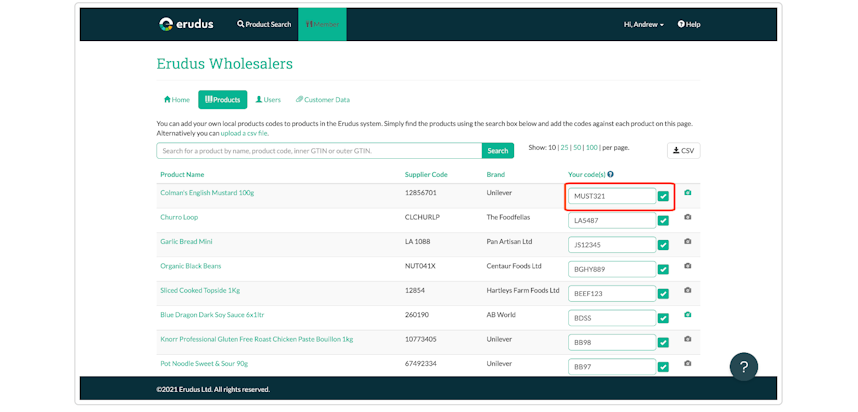Save code for Blue Dragon Soy Sauce
The width and height of the screenshot is (858, 412).
(x=663, y=318)
